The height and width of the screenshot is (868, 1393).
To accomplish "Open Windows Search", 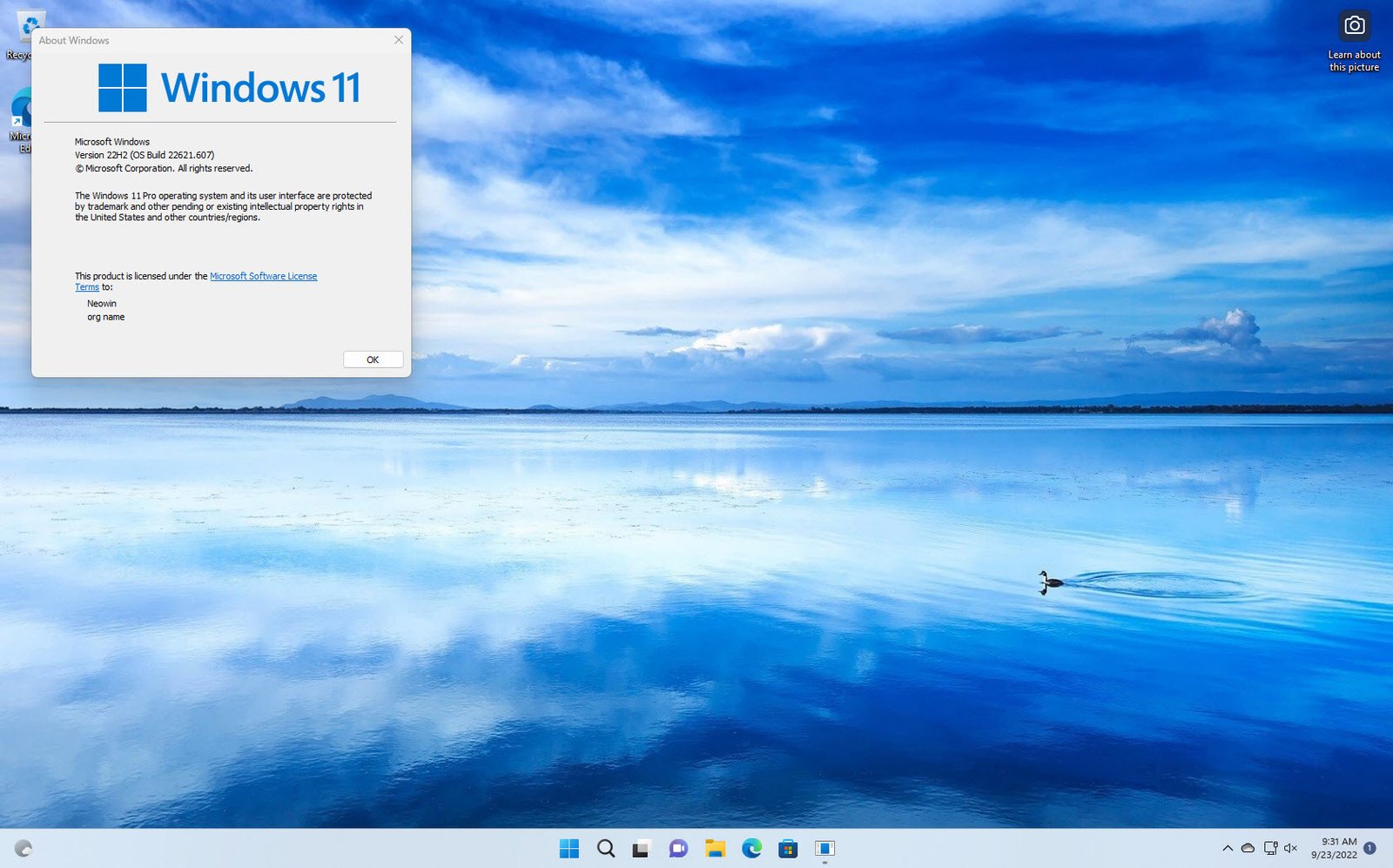I will coord(606,848).
